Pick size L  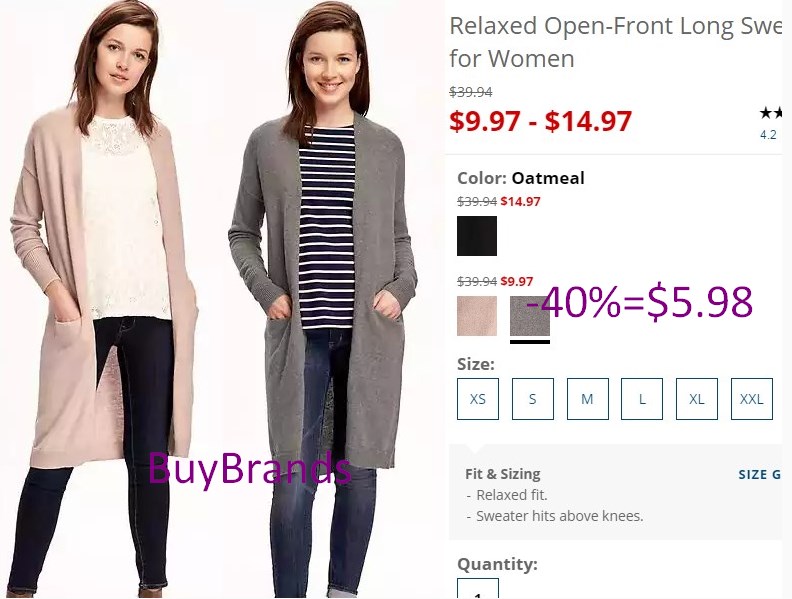tap(642, 399)
